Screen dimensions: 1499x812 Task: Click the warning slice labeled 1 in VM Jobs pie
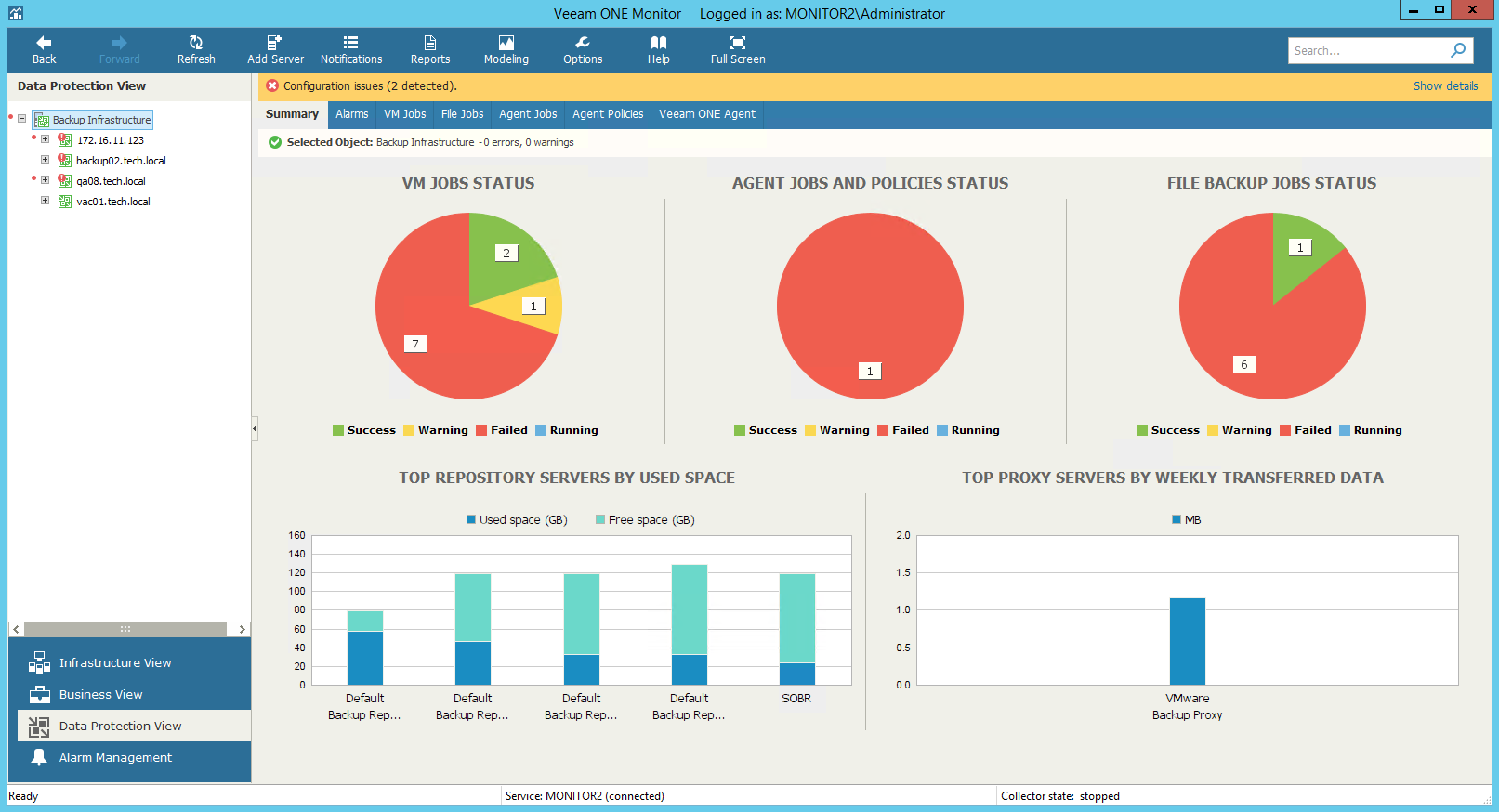(535, 307)
